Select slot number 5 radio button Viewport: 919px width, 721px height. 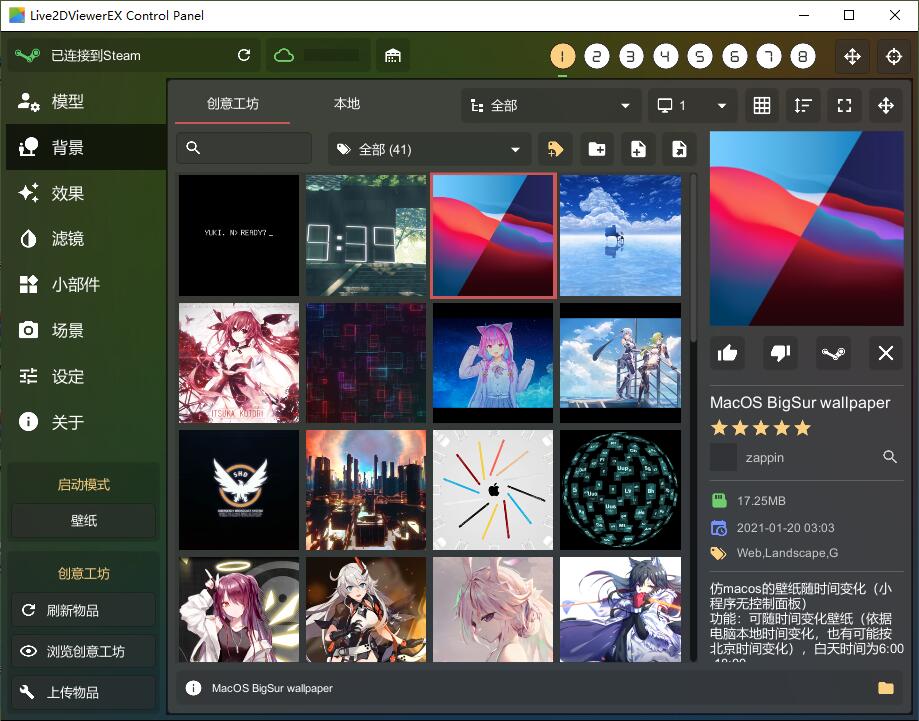(700, 56)
